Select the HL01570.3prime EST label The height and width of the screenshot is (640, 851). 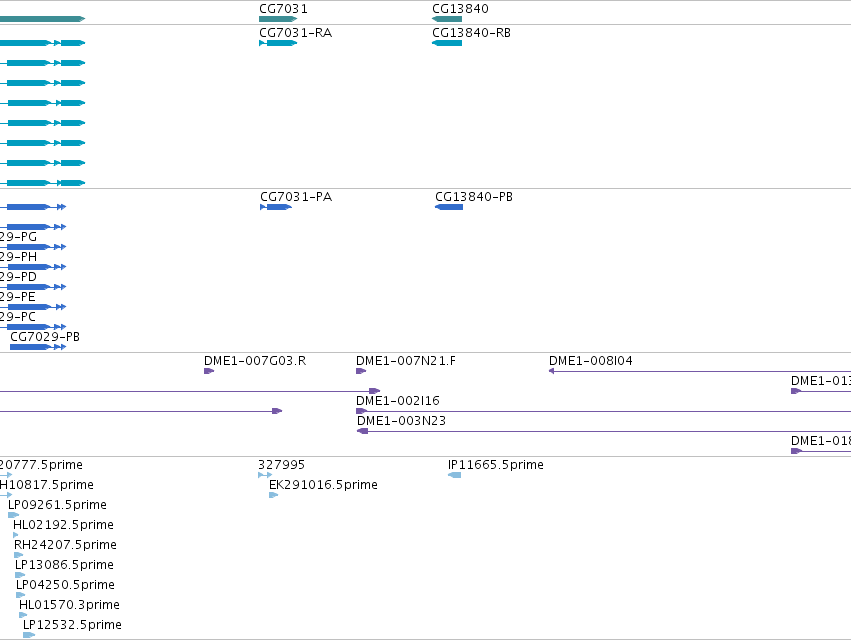coord(69,605)
